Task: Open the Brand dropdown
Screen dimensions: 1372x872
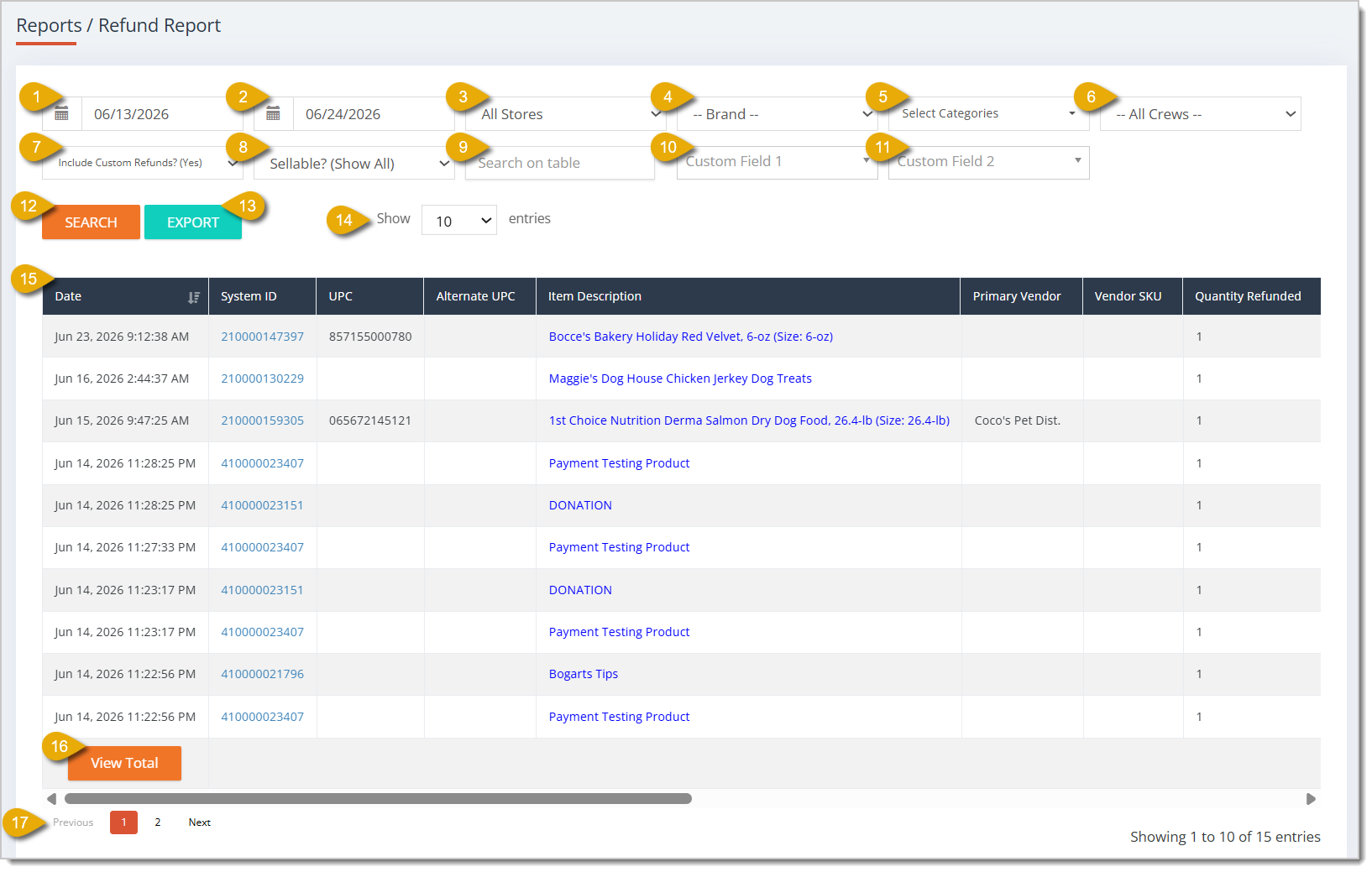Action: click(x=778, y=114)
